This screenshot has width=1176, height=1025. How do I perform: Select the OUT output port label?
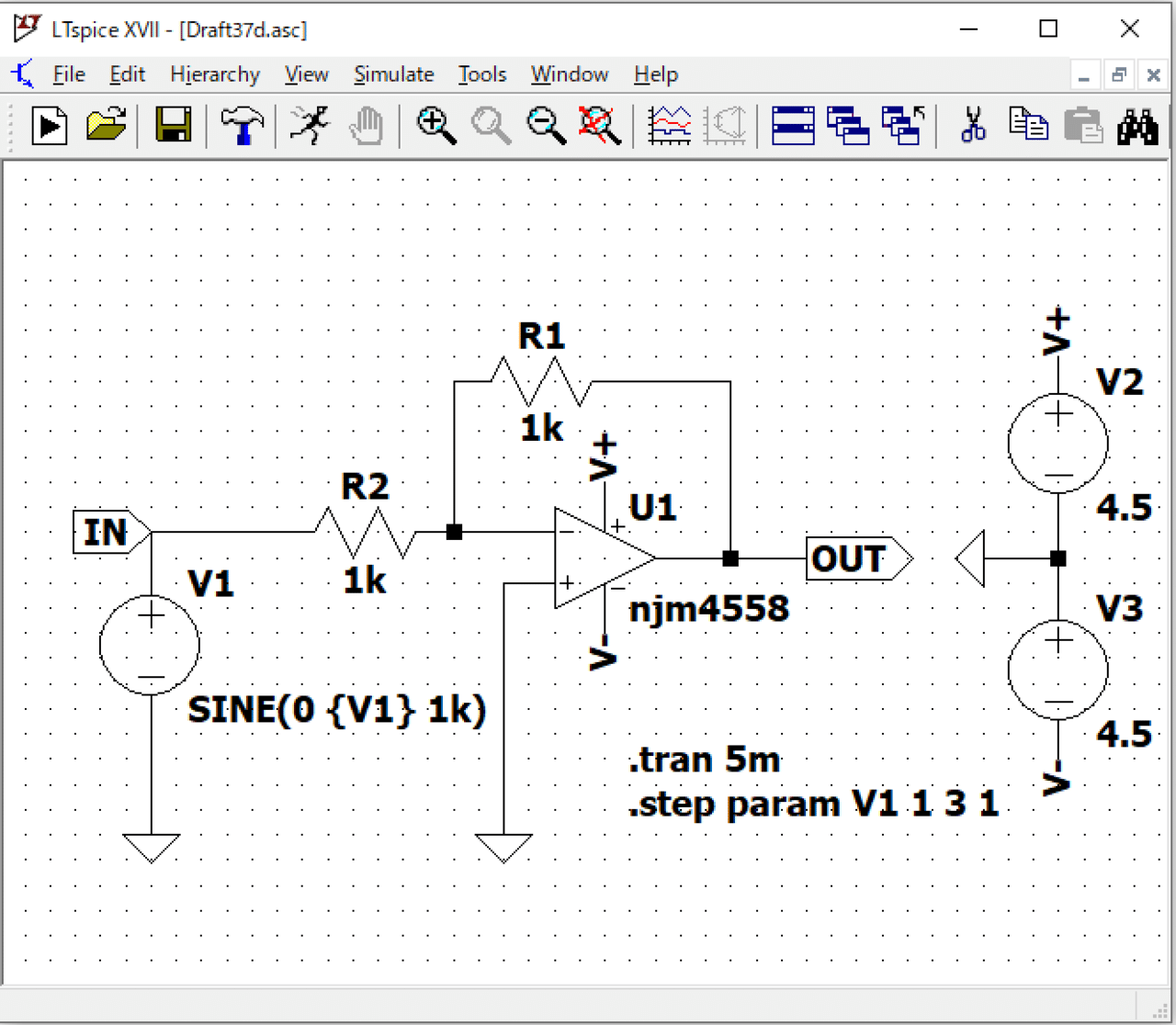(x=860, y=558)
